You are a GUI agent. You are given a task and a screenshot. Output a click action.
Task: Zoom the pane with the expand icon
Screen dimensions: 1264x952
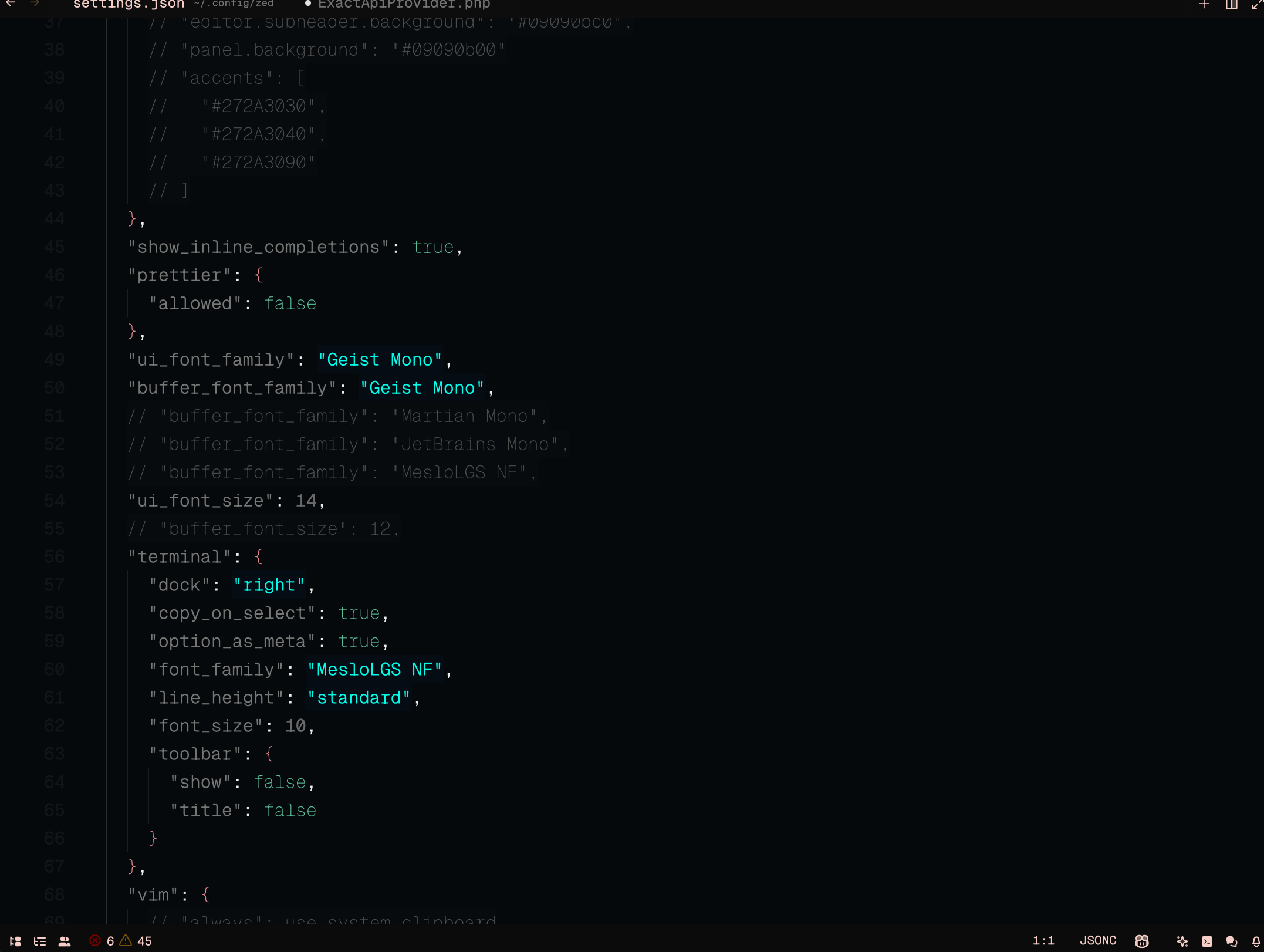pyautogui.click(x=1258, y=5)
